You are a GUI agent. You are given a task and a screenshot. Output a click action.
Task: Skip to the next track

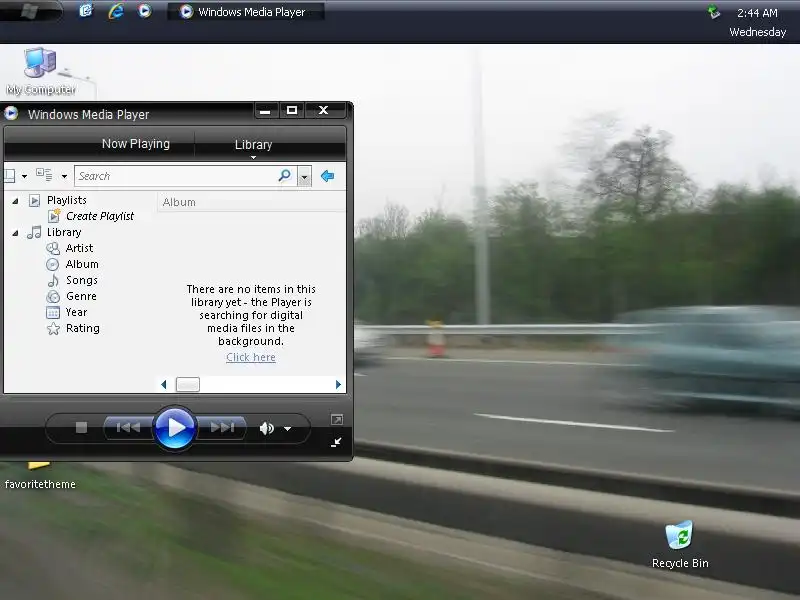point(222,428)
